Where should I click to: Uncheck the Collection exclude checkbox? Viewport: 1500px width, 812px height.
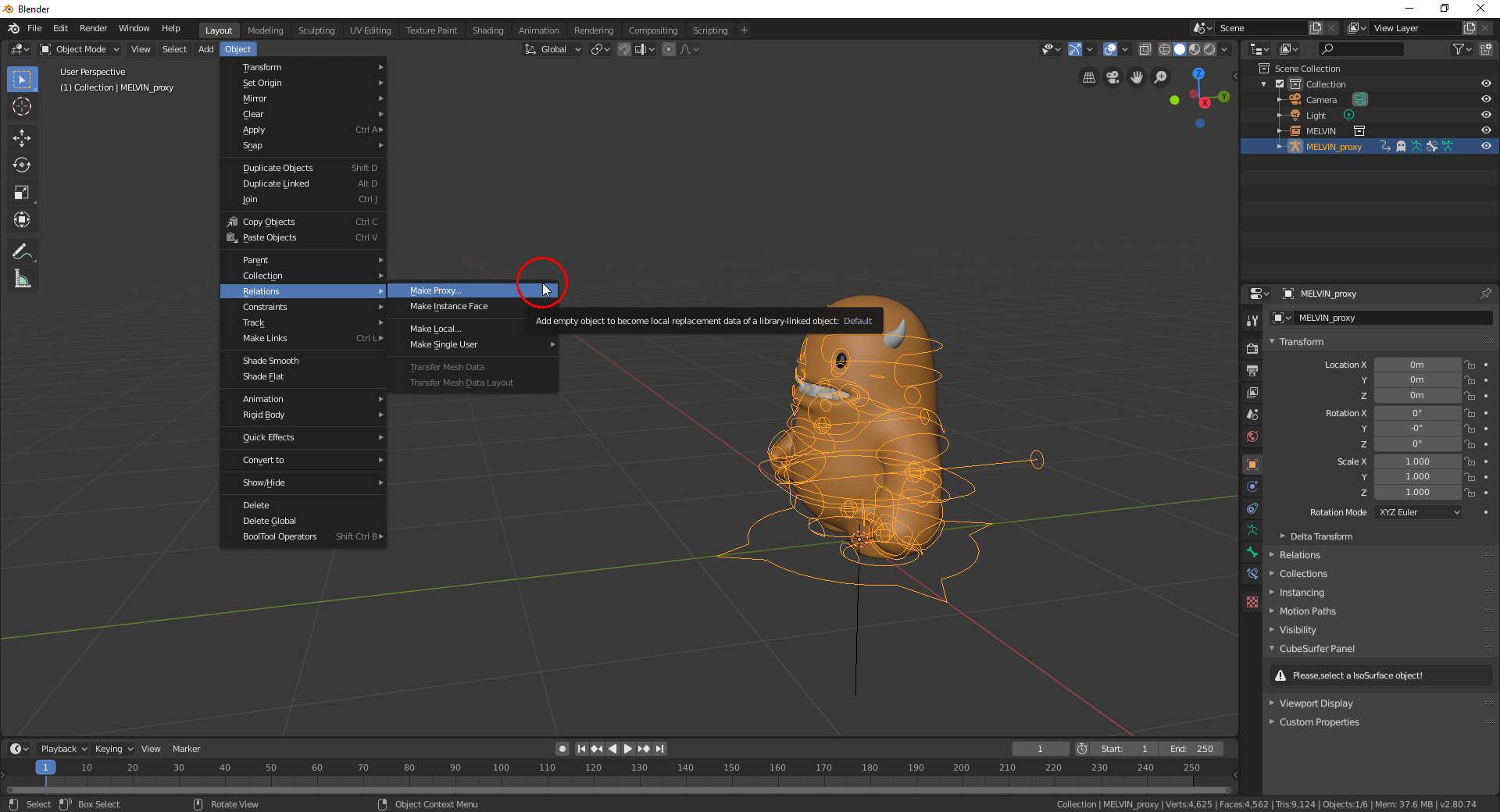click(1280, 84)
